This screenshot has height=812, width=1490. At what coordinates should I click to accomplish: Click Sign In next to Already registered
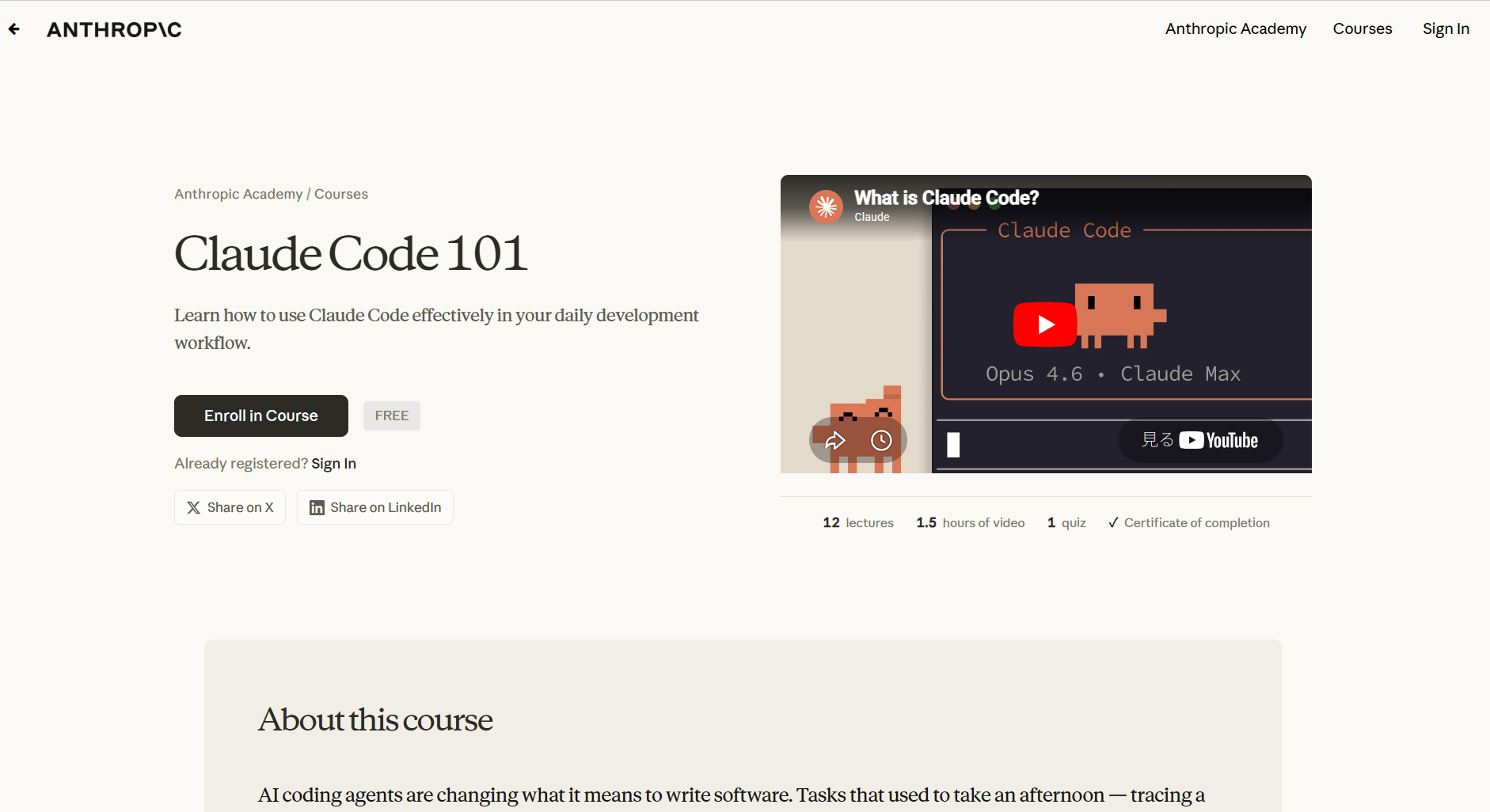(333, 463)
